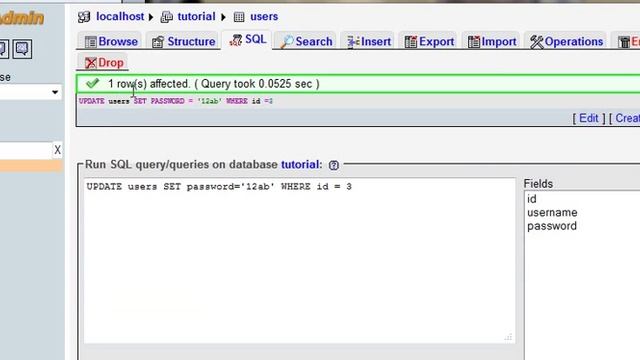This screenshot has height=360, width=640.
Task: Select the id field in Fields list
Action: pyautogui.click(x=532, y=199)
